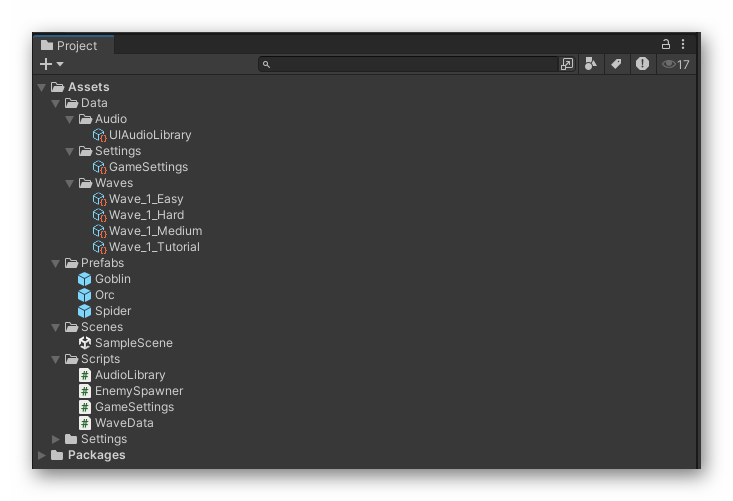The image size is (733, 501).
Task: Select the Wave_1_Hard asset
Action: [146, 215]
